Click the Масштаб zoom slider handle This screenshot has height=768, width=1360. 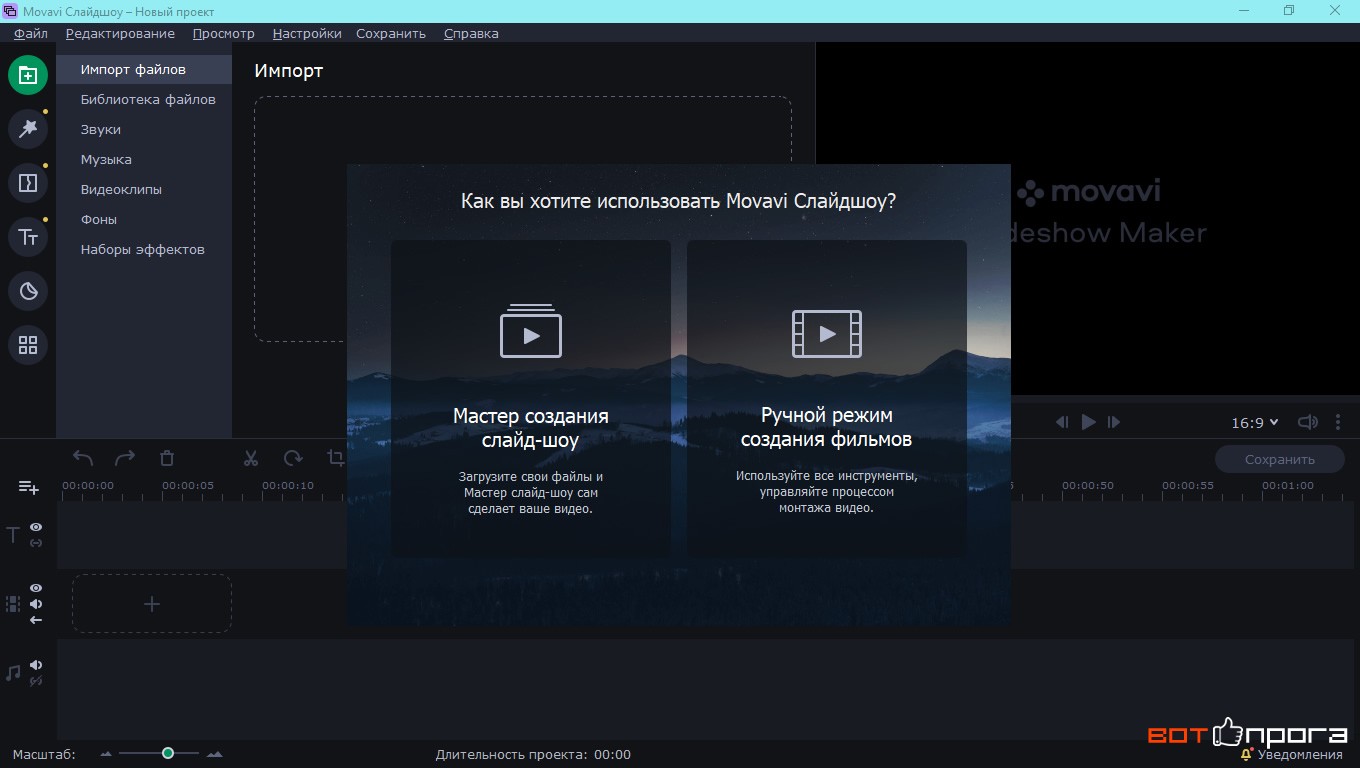tap(168, 753)
